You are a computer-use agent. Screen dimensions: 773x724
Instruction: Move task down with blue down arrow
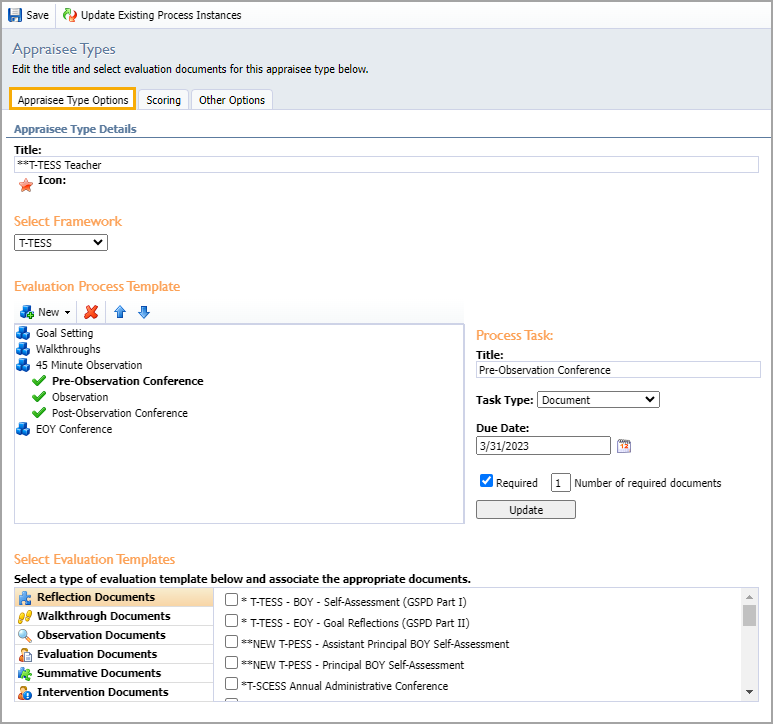tap(144, 312)
